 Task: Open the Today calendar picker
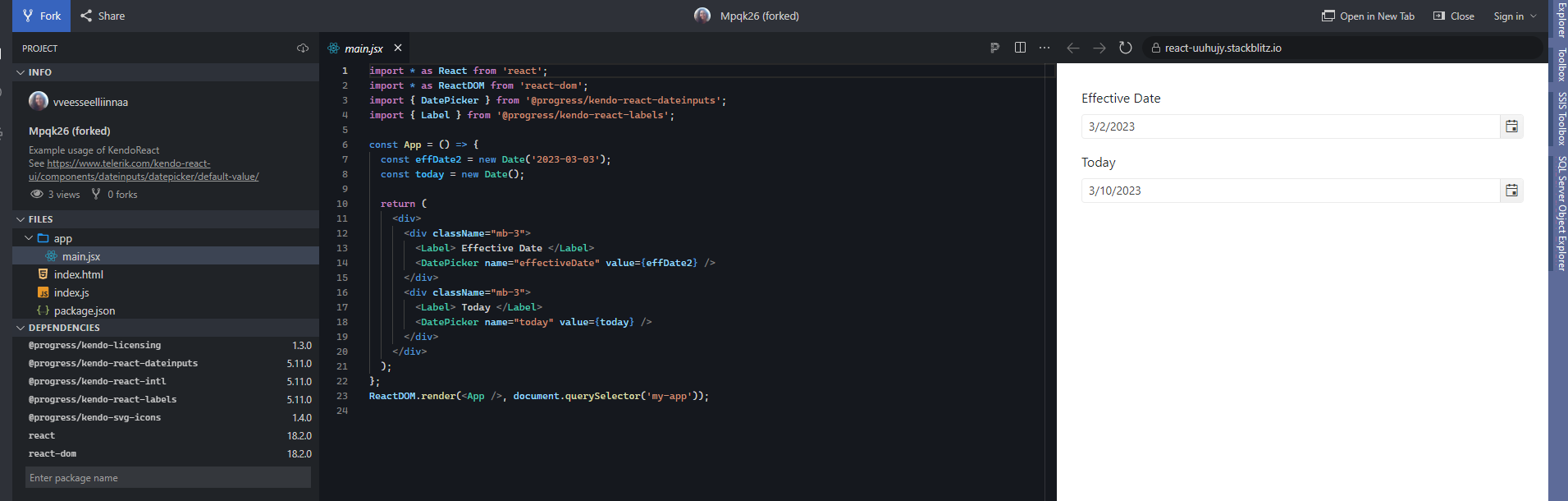coord(1511,191)
